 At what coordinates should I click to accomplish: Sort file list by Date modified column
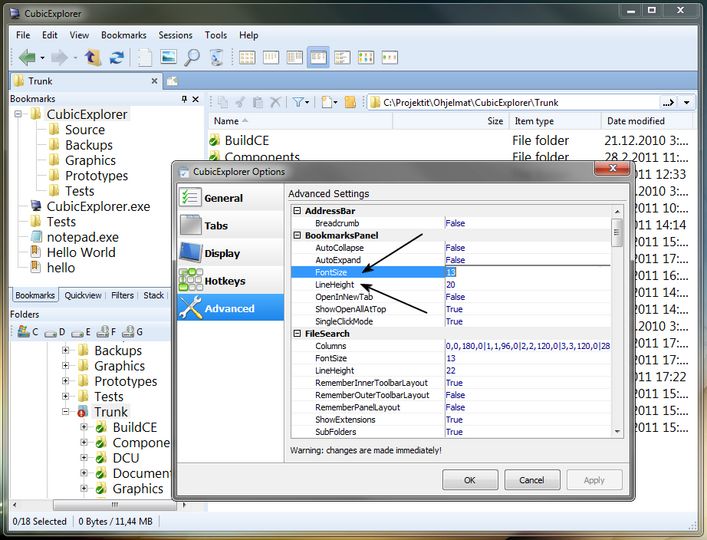(x=646, y=121)
